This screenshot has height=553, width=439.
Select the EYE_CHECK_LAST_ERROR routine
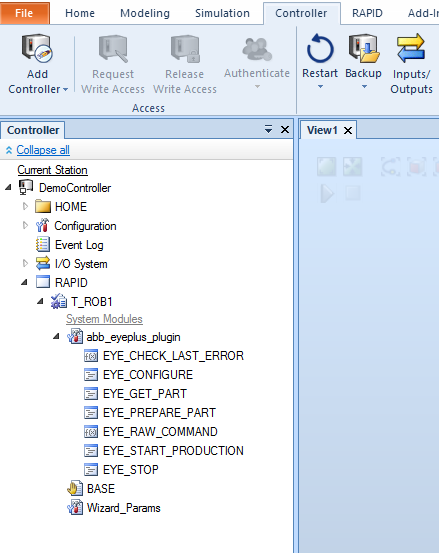click(173, 356)
